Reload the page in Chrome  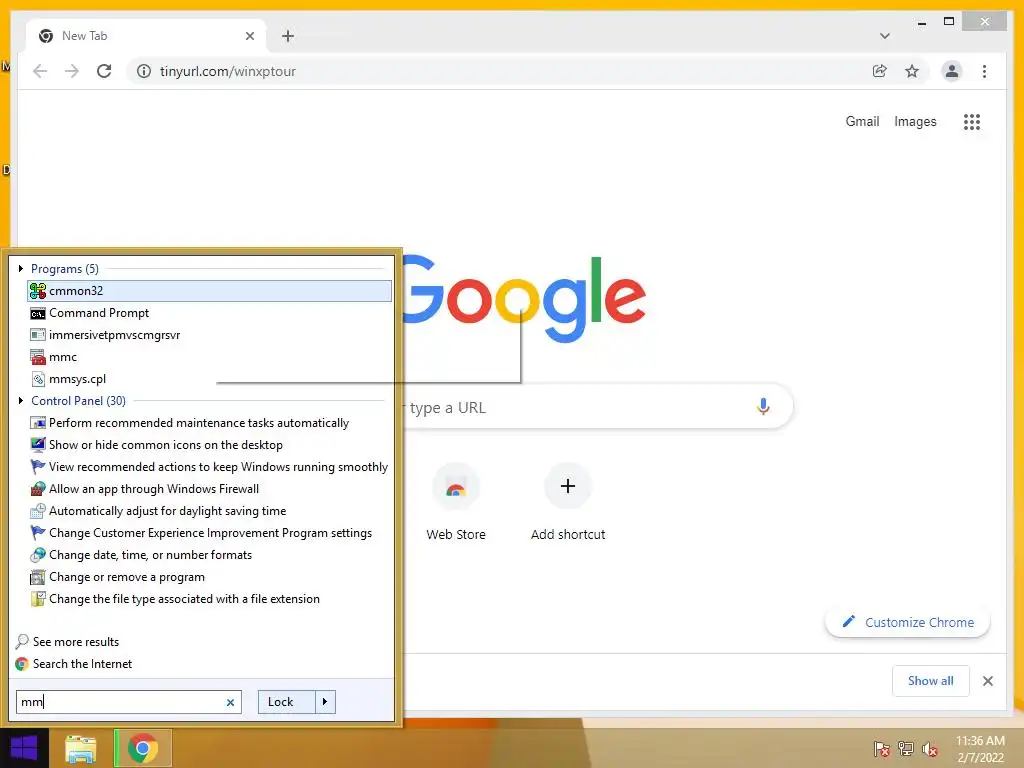[x=104, y=71]
